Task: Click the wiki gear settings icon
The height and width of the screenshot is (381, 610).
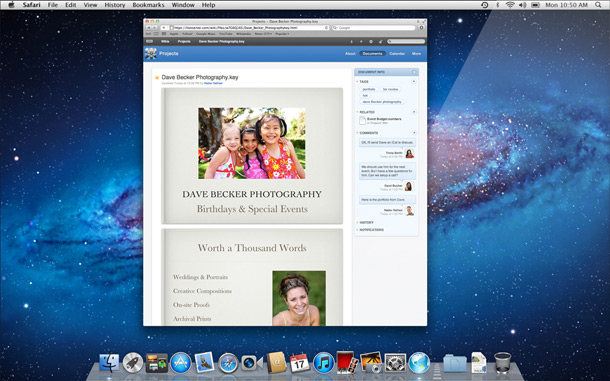Action: [371, 42]
